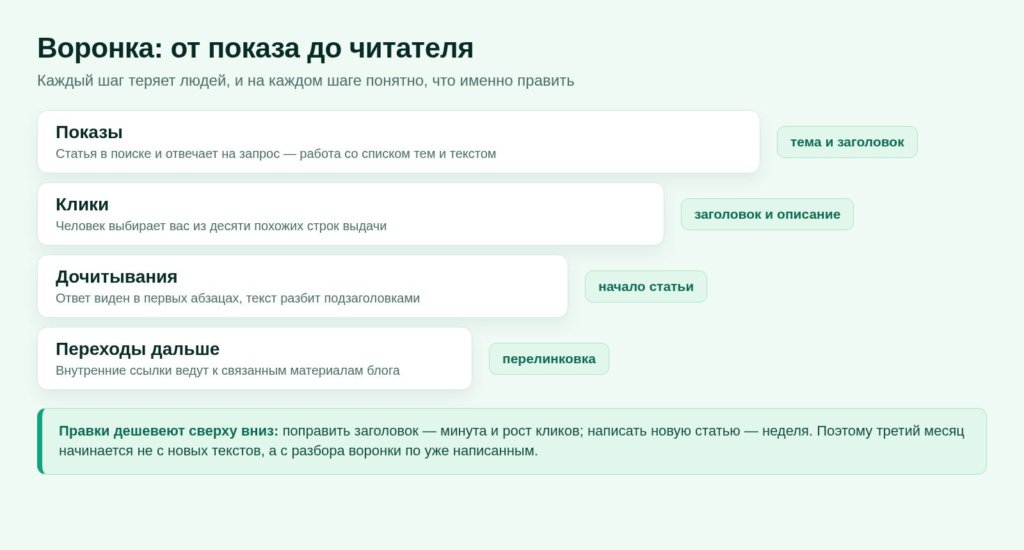The height and width of the screenshot is (550, 1024).
Task: Click the 'начало статьи' tag
Action: coord(646,287)
